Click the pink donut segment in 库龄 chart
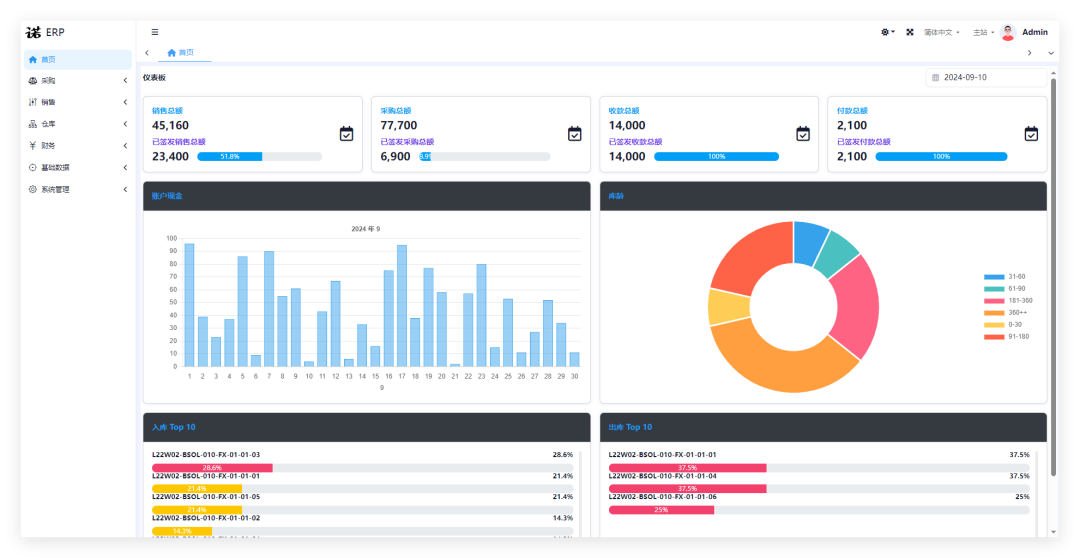The height and width of the screenshot is (558, 1080). pyautogui.click(x=857, y=308)
